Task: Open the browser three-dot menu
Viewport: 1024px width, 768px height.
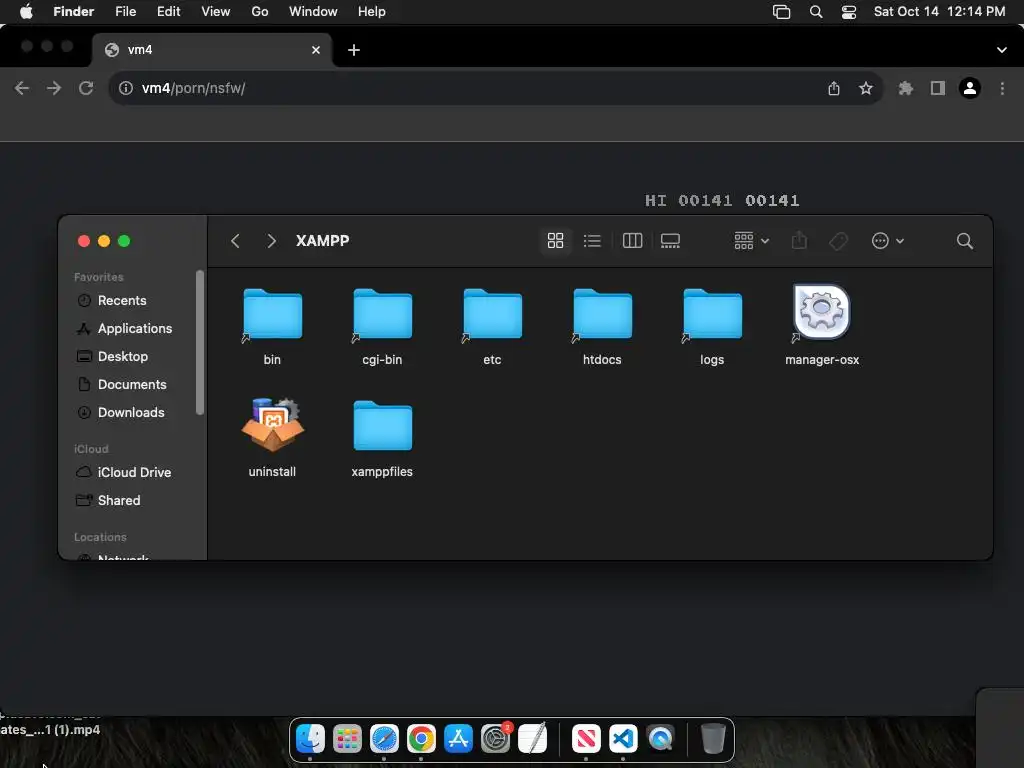Action: [x=1002, y=88]
